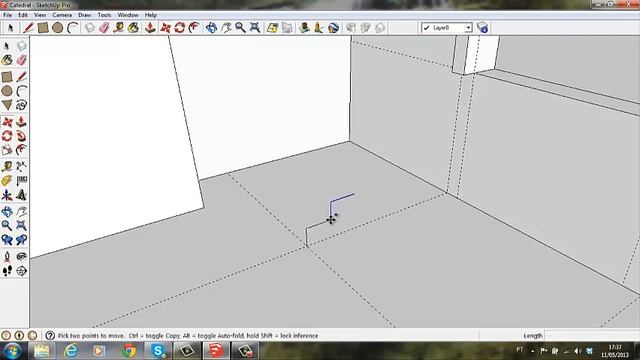Open the Window menu
The width and height of the screenshot is (640, 360).
tap(128, 15)
